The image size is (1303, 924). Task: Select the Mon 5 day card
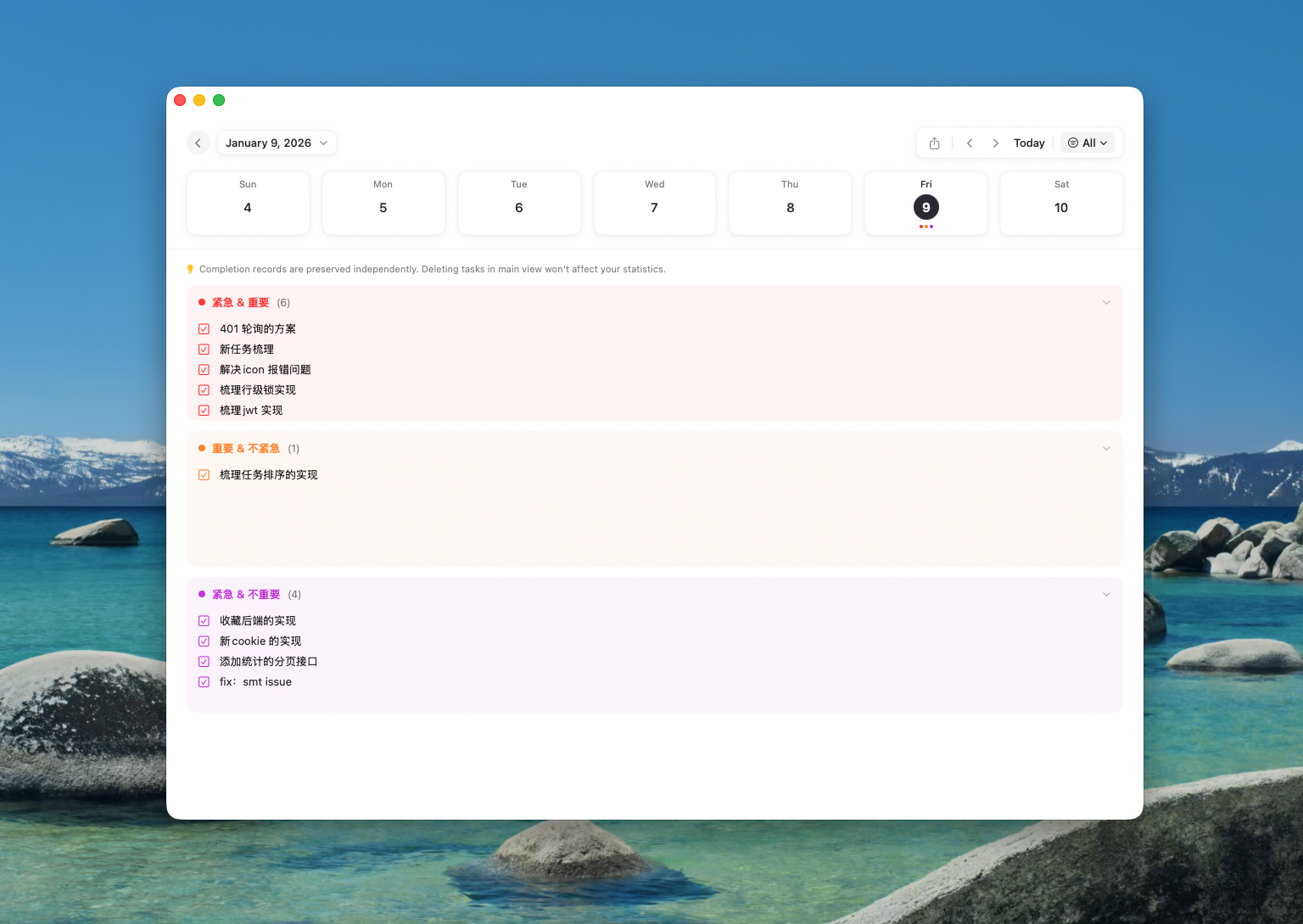click(x=383, y=203)
